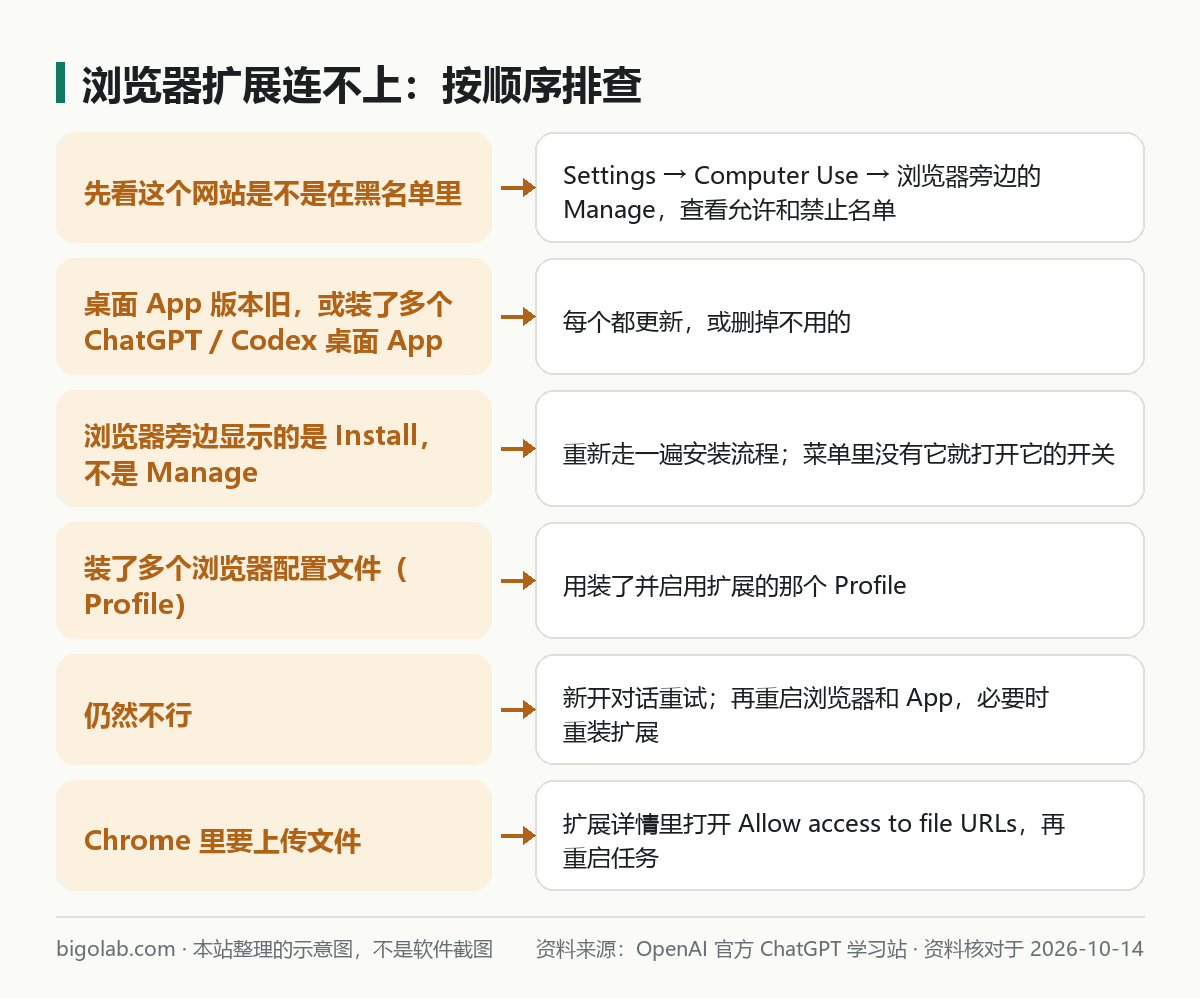This screenshot has height=998, width=1200.
Task: Click the text mentioning "Allow access to file URLs"
Action: click(814, 841)
